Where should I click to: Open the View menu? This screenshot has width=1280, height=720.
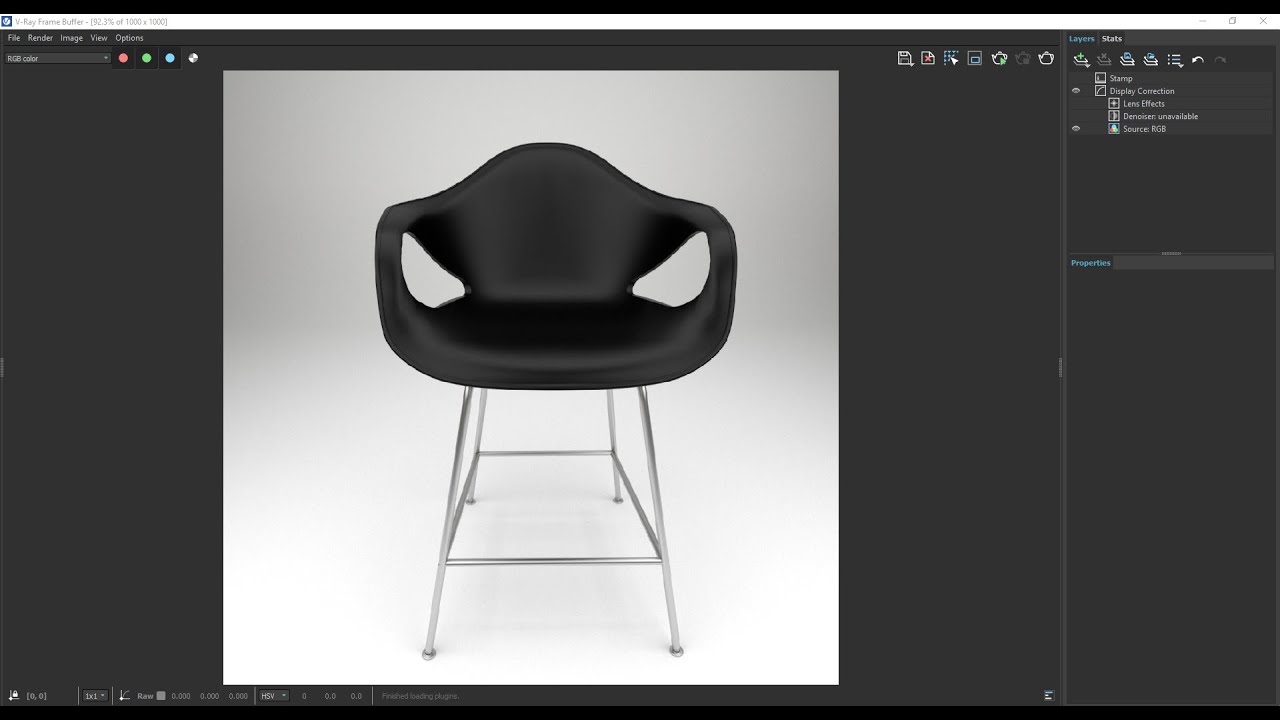99,38
